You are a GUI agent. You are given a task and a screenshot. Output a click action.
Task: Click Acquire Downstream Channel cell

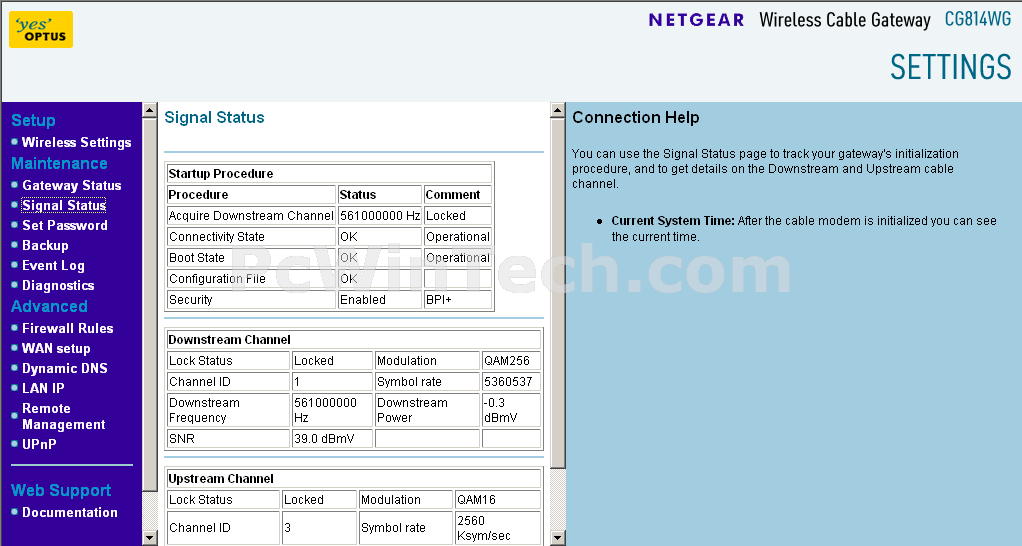(x=251, y=216)
